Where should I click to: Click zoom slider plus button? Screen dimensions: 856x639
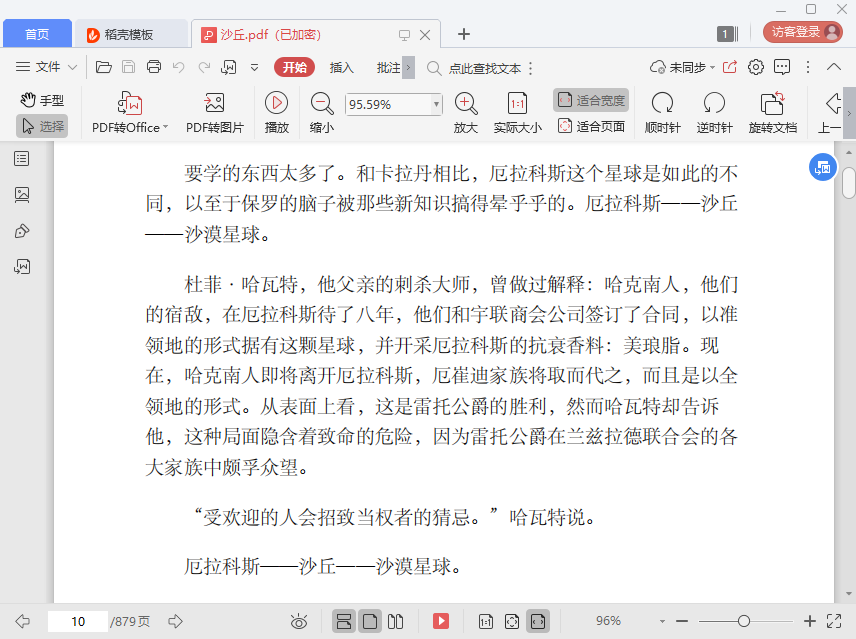pos(810,621)
